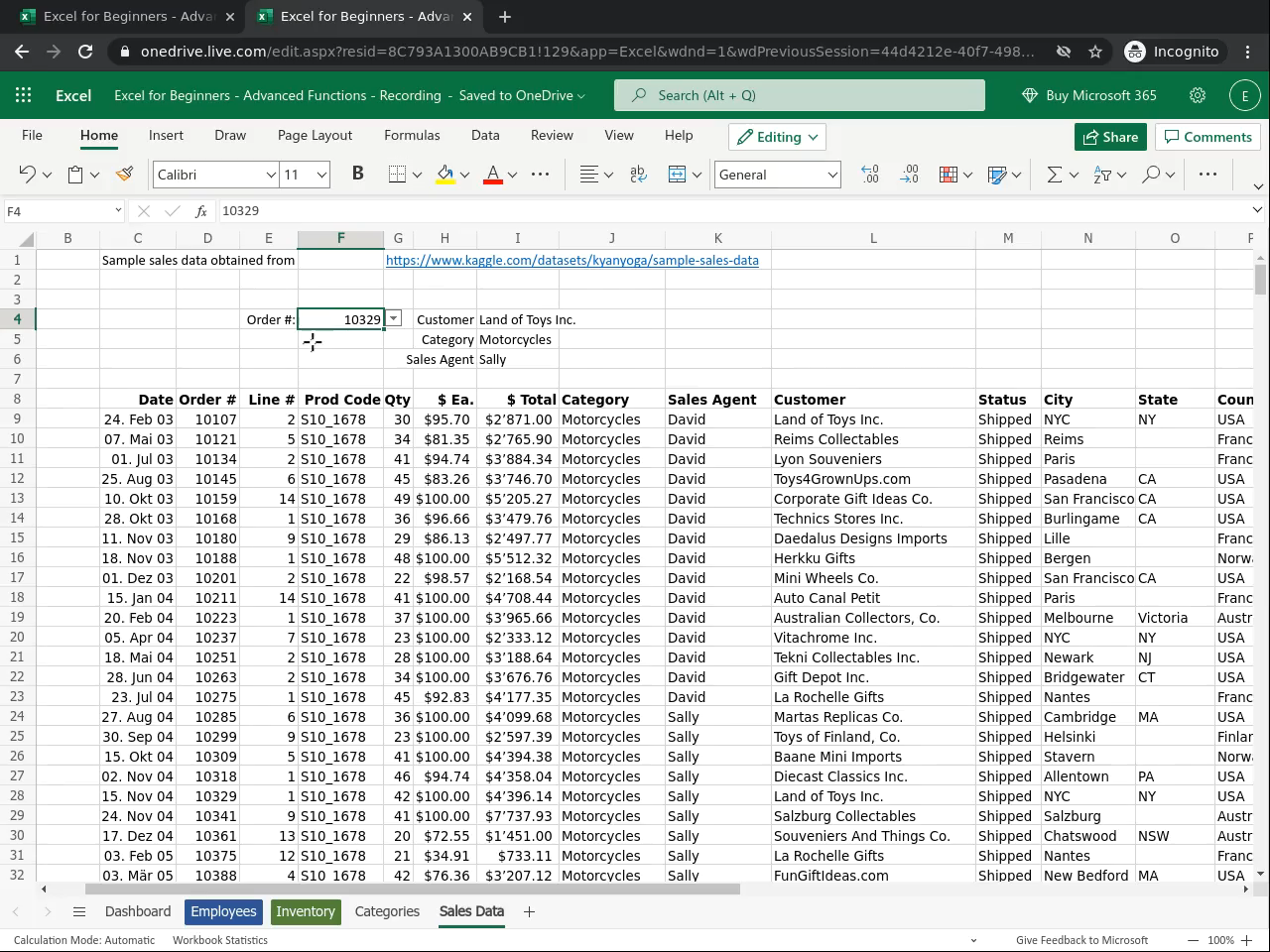Click the green Share button

click(1110, 137)
